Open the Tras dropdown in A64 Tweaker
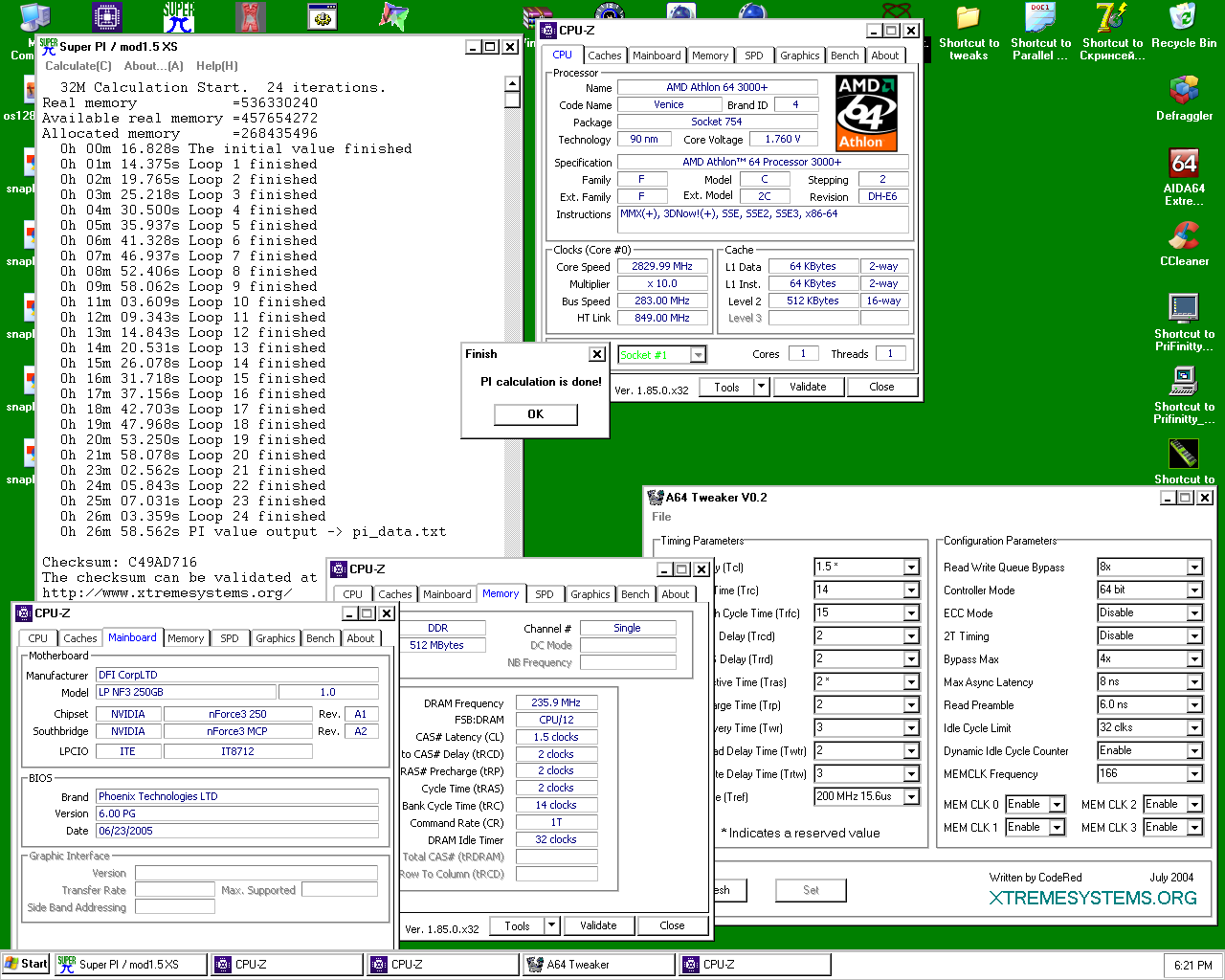Viewport: 1225px width, 980px height. (x=911, y=682)
